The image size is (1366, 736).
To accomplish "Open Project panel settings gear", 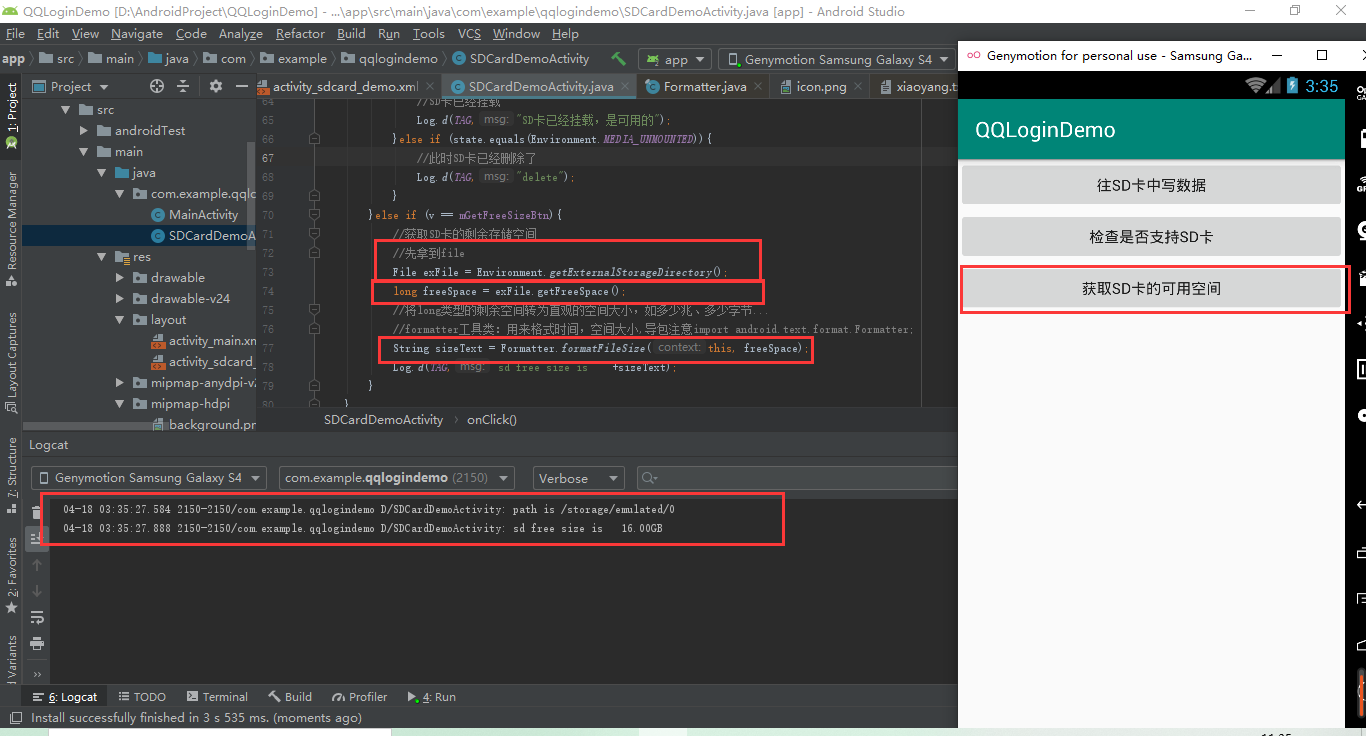I will 216,86.
